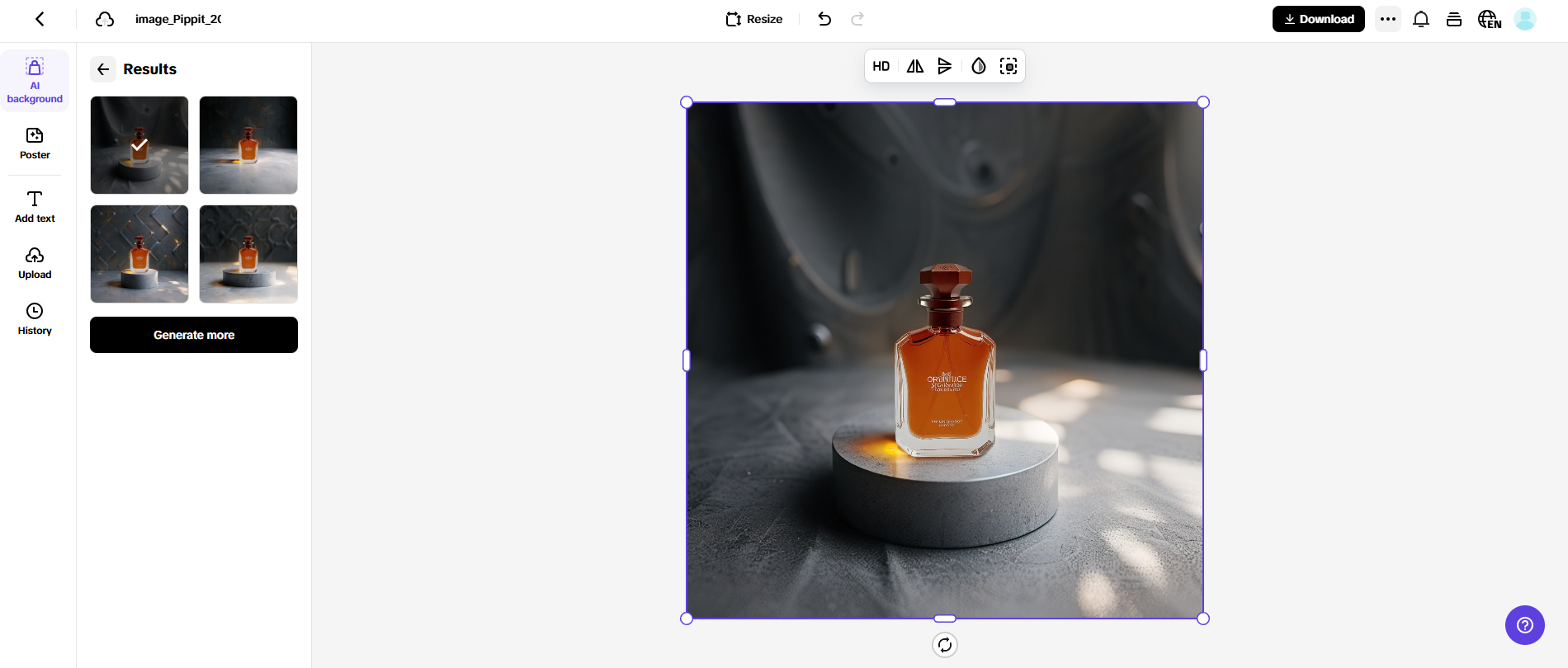Undo the last action
The image size is (1568, 668).
824,19
